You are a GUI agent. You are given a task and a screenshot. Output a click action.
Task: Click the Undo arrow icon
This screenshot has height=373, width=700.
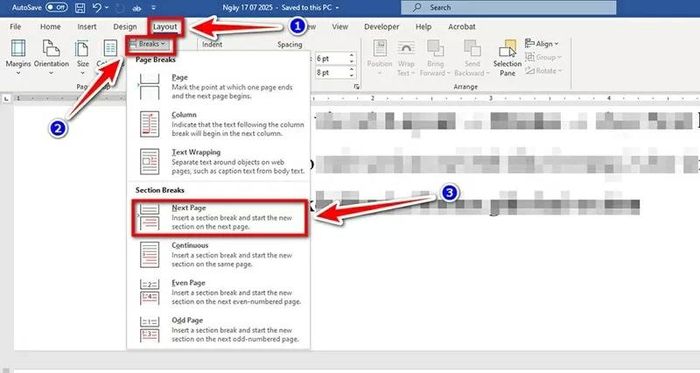pos(97,8)
